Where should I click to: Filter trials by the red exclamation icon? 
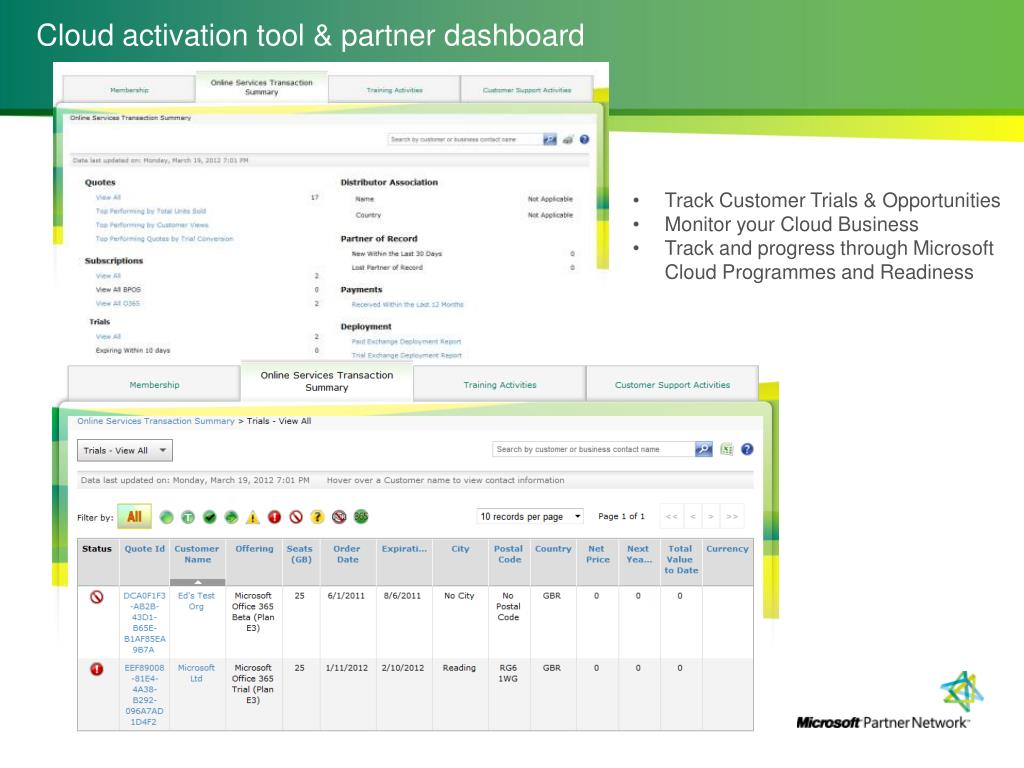click(x=274, y=517)
